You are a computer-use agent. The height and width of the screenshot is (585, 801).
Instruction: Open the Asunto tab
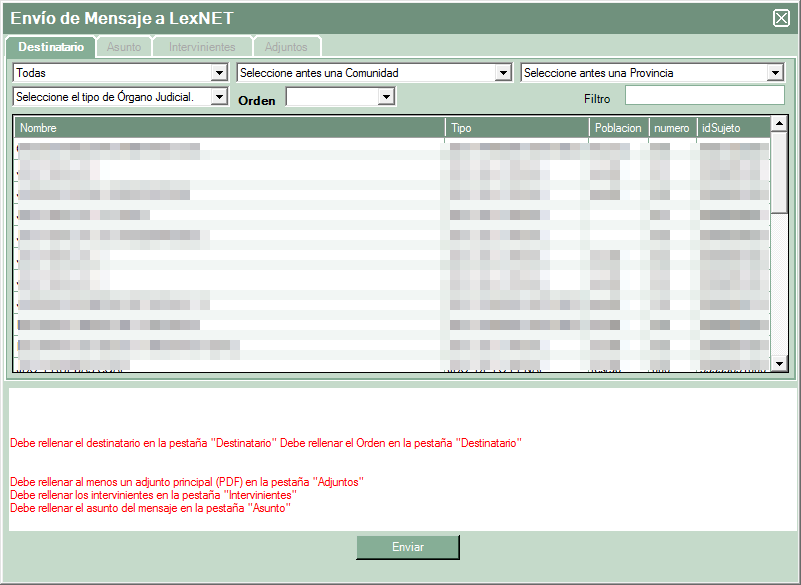click(124, 47)
